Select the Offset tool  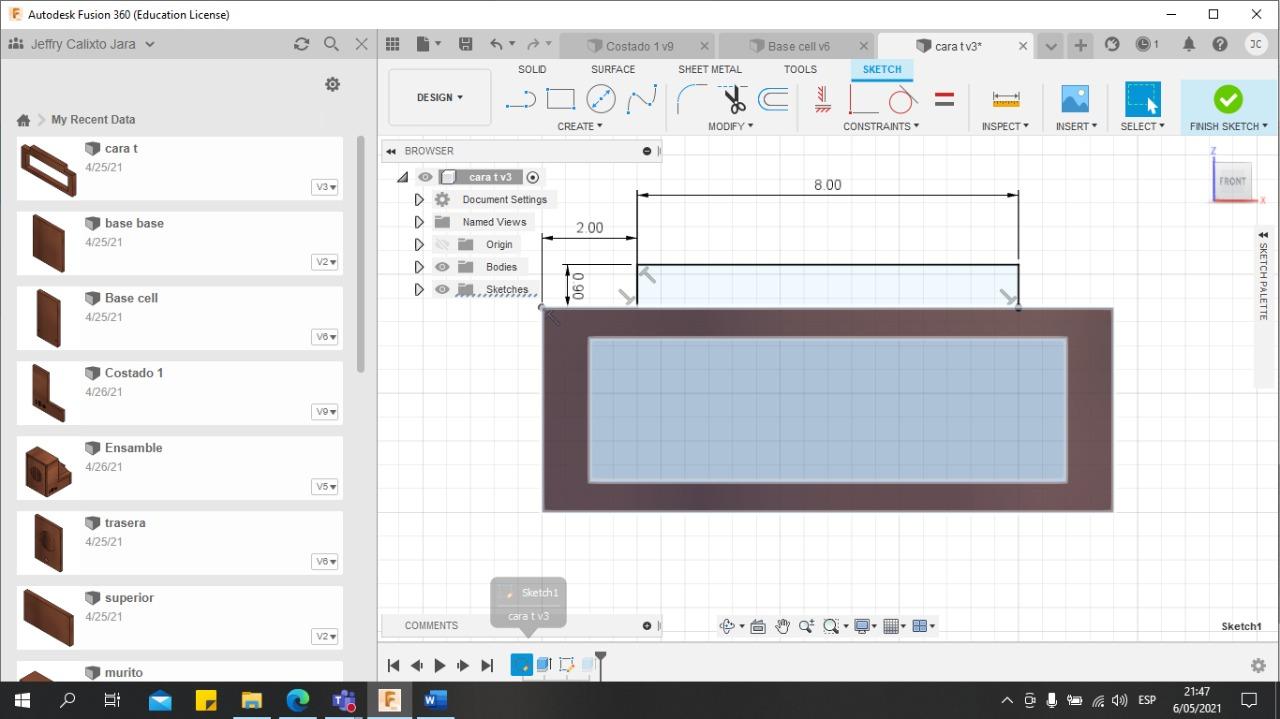[773, 99]
